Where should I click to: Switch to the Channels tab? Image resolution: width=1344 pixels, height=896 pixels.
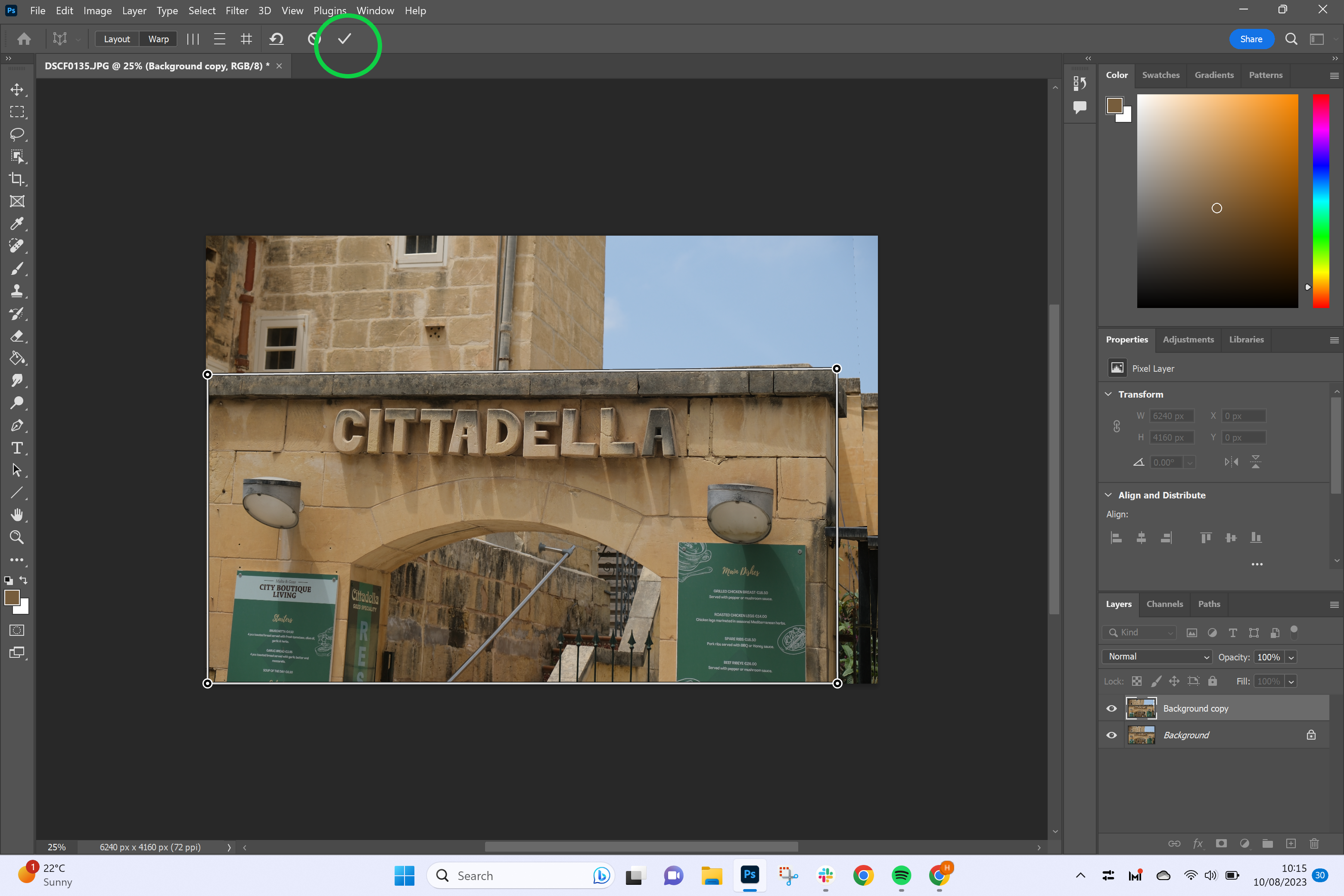pos(1164,604)
